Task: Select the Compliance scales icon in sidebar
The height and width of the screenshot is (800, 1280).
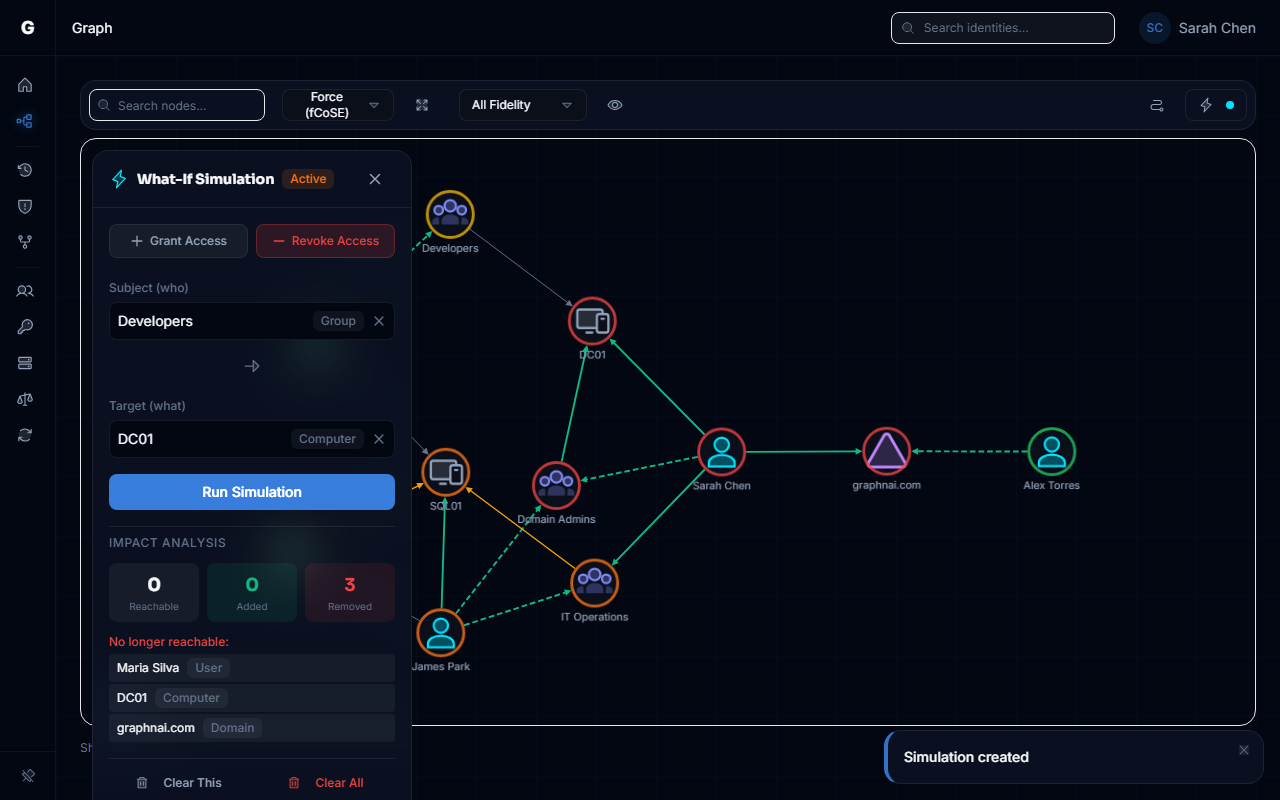Action: [25, 398]
